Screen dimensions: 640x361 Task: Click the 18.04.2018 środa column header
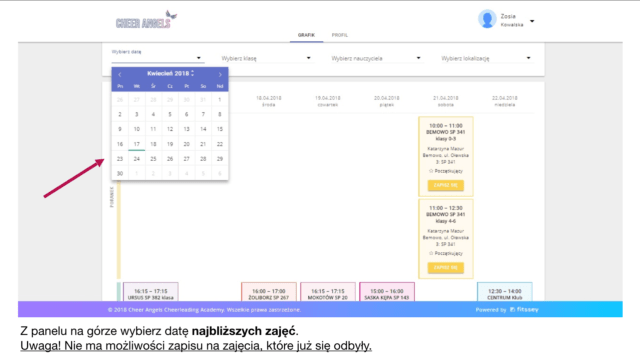click(x=269, y=101)
